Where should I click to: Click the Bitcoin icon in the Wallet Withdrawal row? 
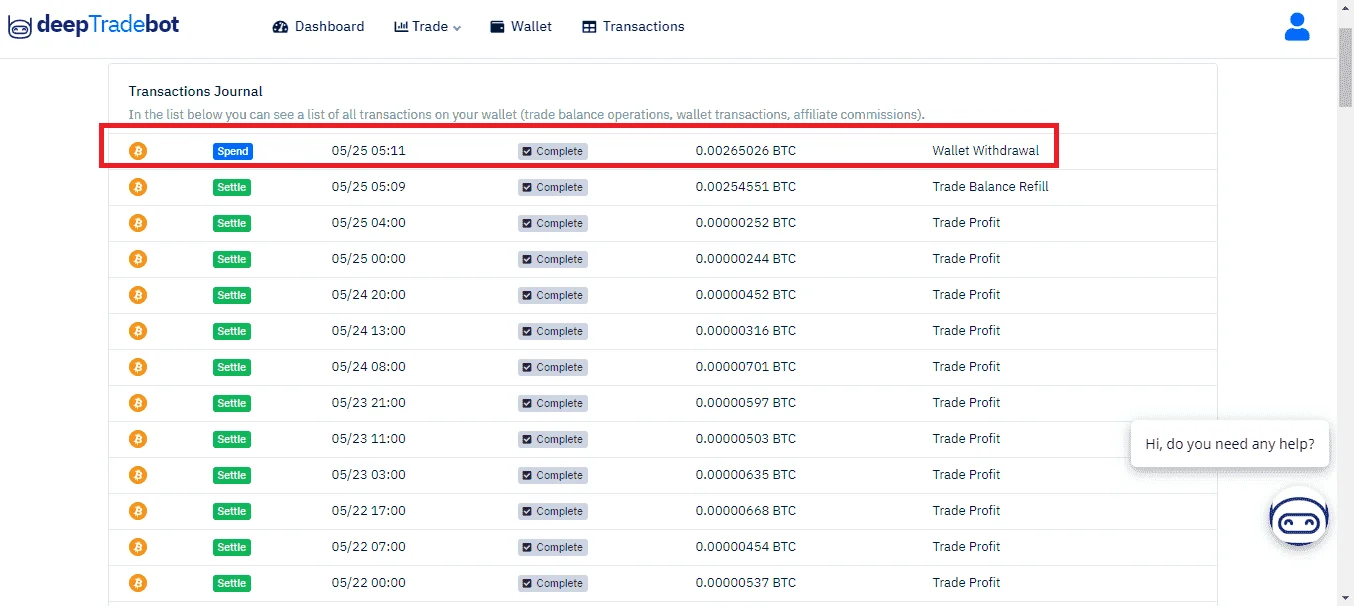pyautogui.click(x=138, y=151)
